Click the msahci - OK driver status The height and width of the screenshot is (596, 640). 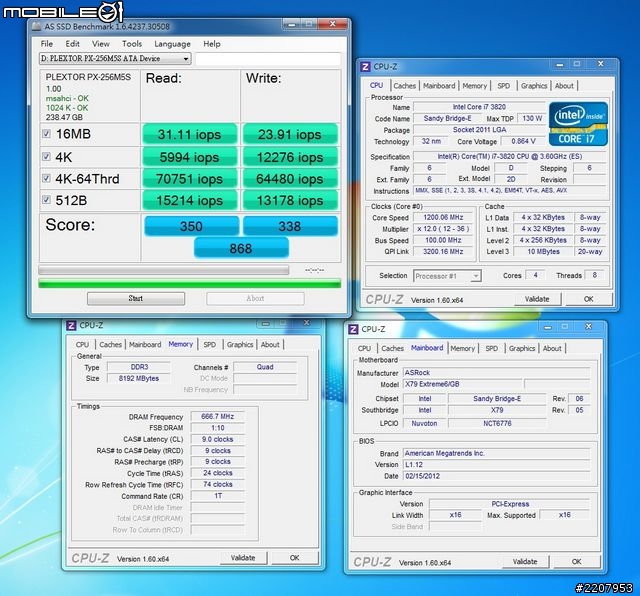67,98
